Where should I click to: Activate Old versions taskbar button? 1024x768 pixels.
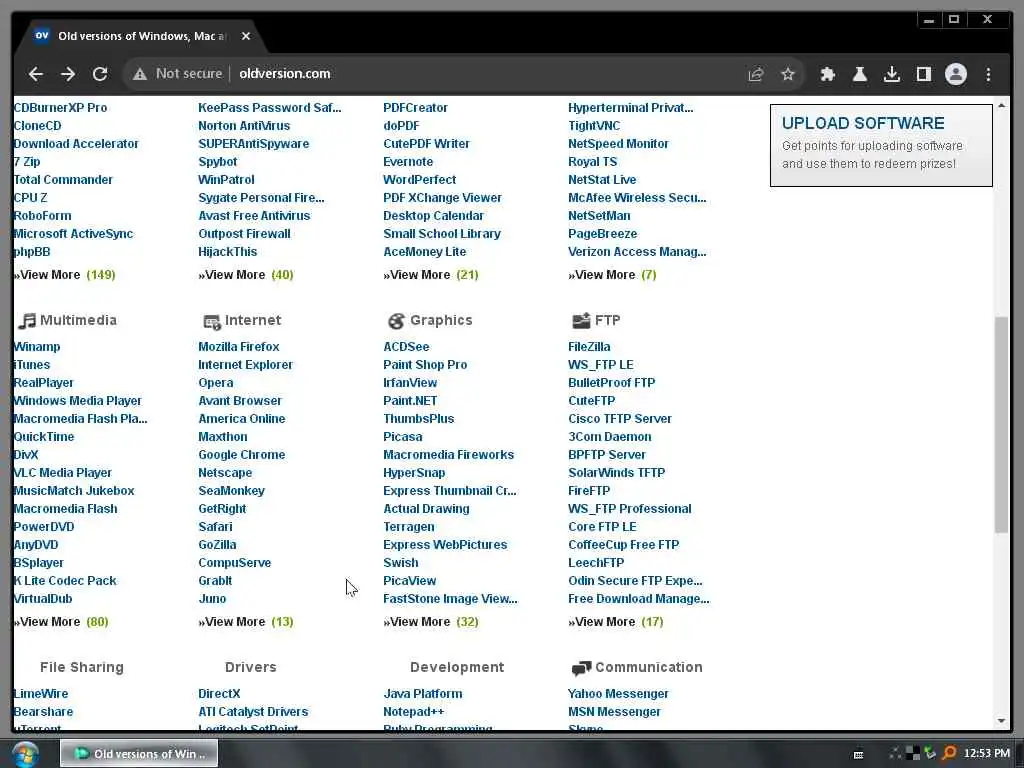coord(139,754)
